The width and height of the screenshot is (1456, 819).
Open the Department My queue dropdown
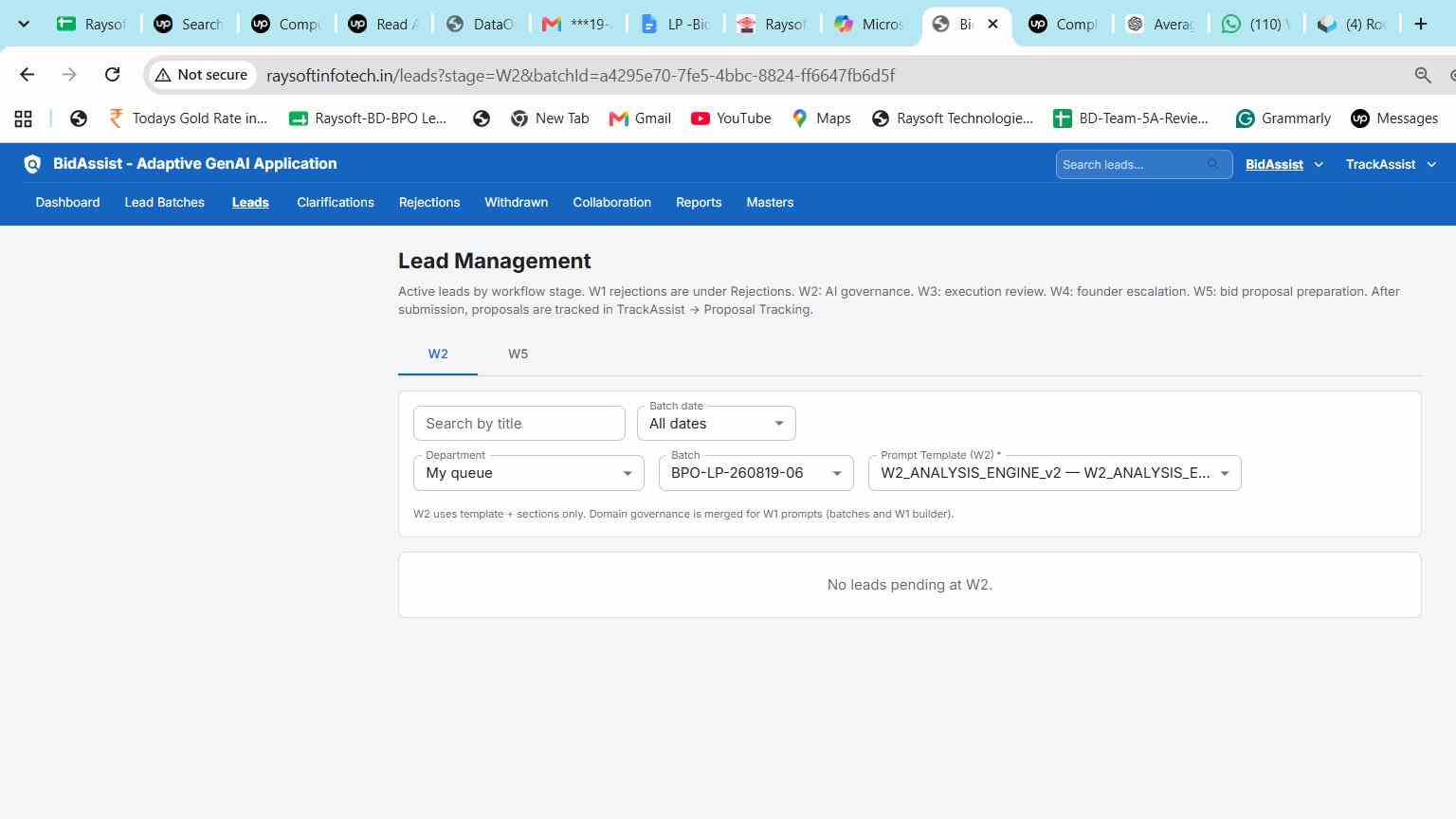[529, 473]
